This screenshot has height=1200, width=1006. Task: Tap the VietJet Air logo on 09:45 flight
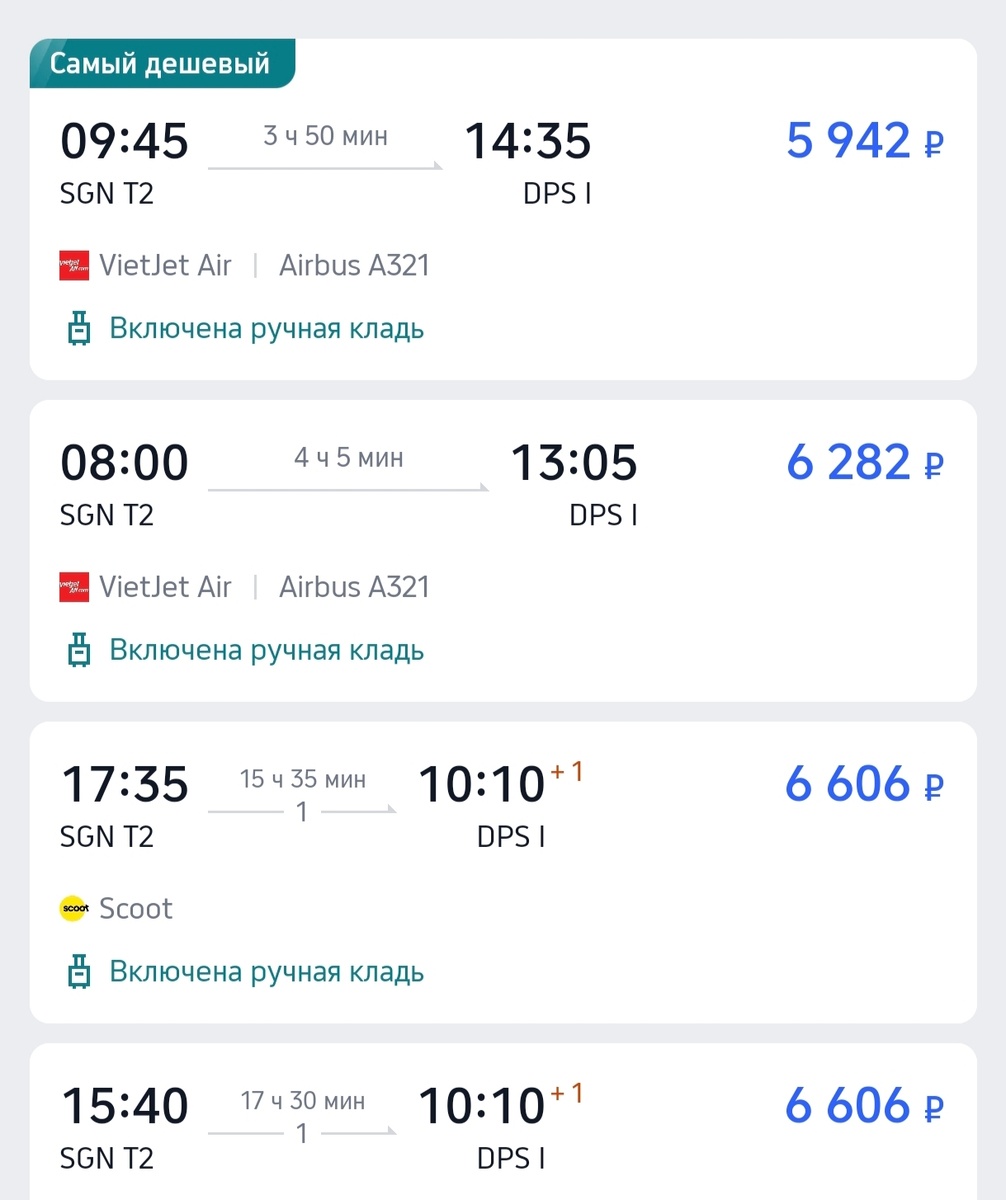point(74,266)
